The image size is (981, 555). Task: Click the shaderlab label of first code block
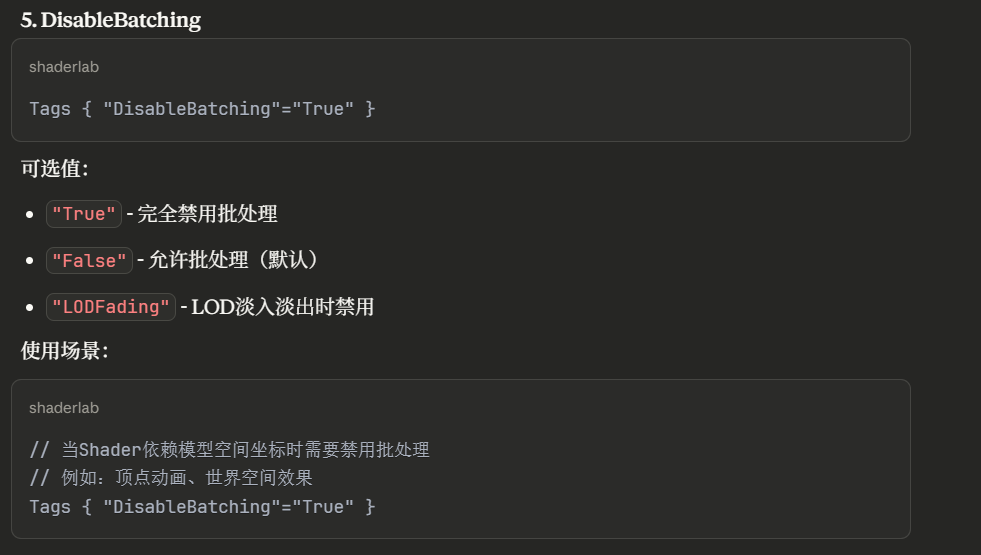pos(64,67)
